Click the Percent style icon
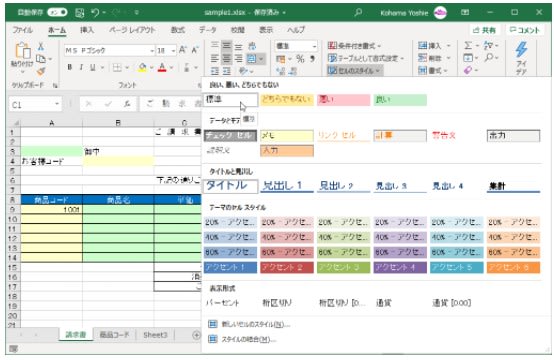554x360 pixels. pyautogui.click(x=300, y=59)
